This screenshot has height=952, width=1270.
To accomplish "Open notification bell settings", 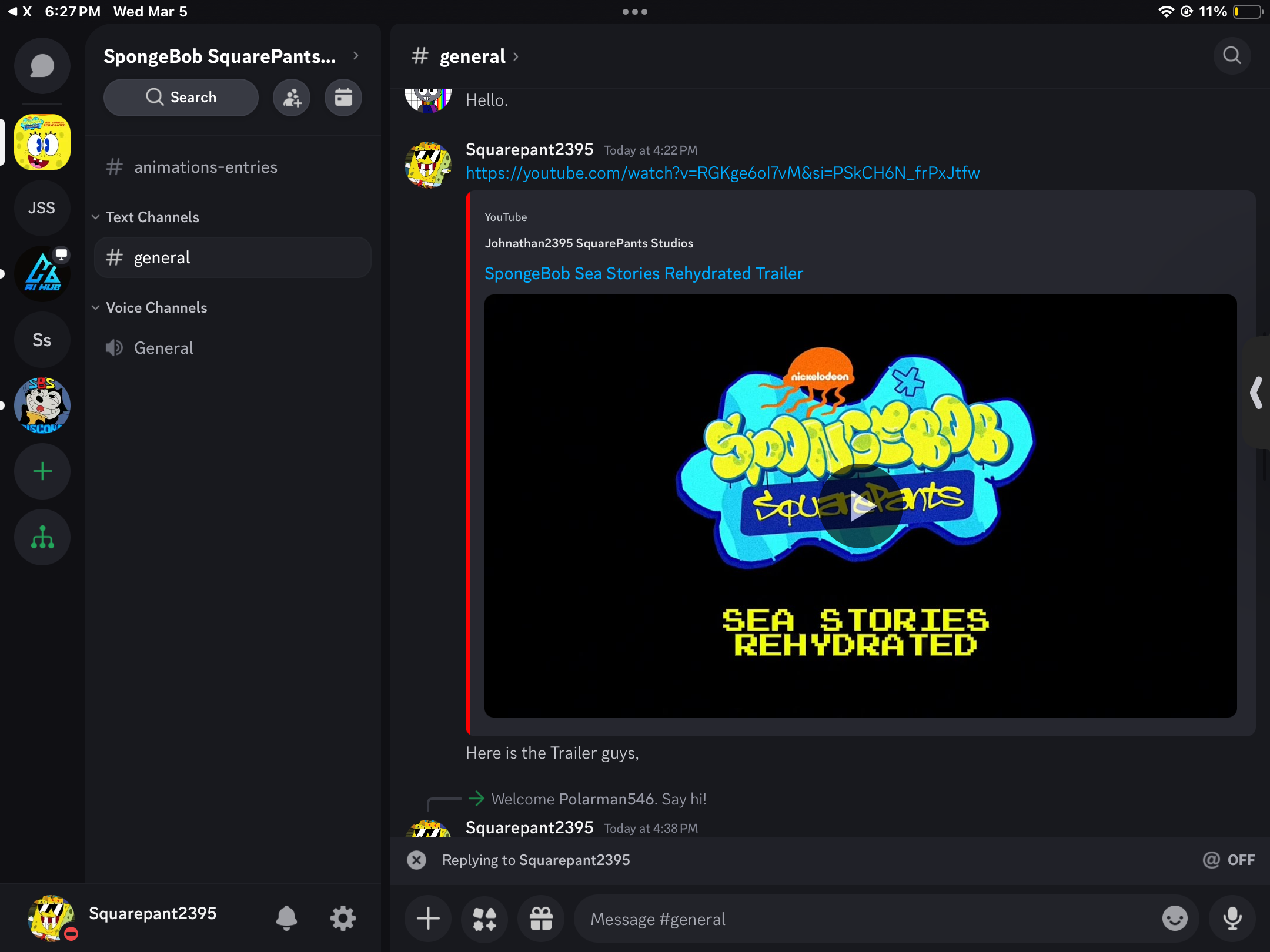I will point(286,918).
